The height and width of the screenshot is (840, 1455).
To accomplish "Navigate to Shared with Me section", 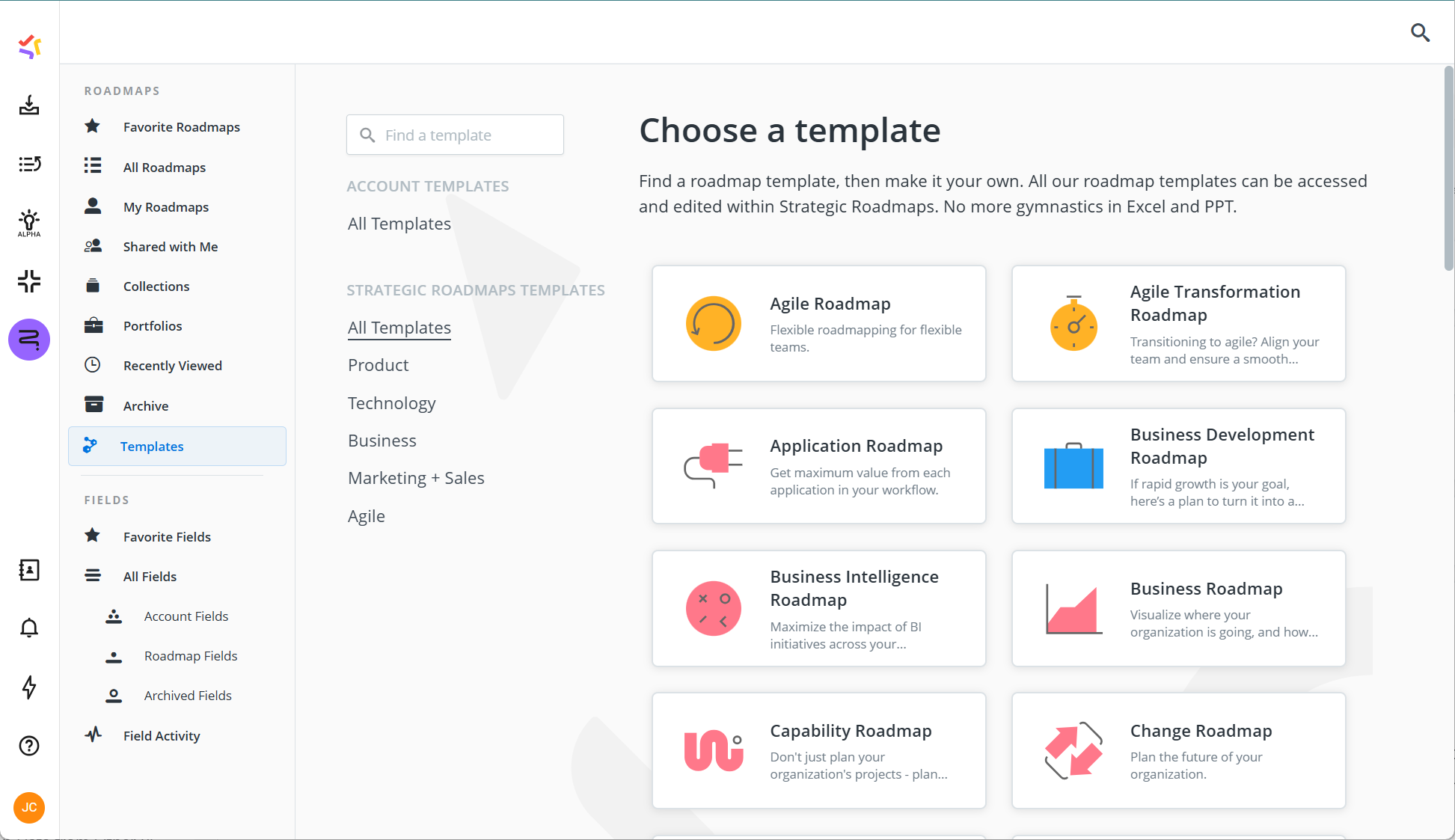I will pos(168,247).
